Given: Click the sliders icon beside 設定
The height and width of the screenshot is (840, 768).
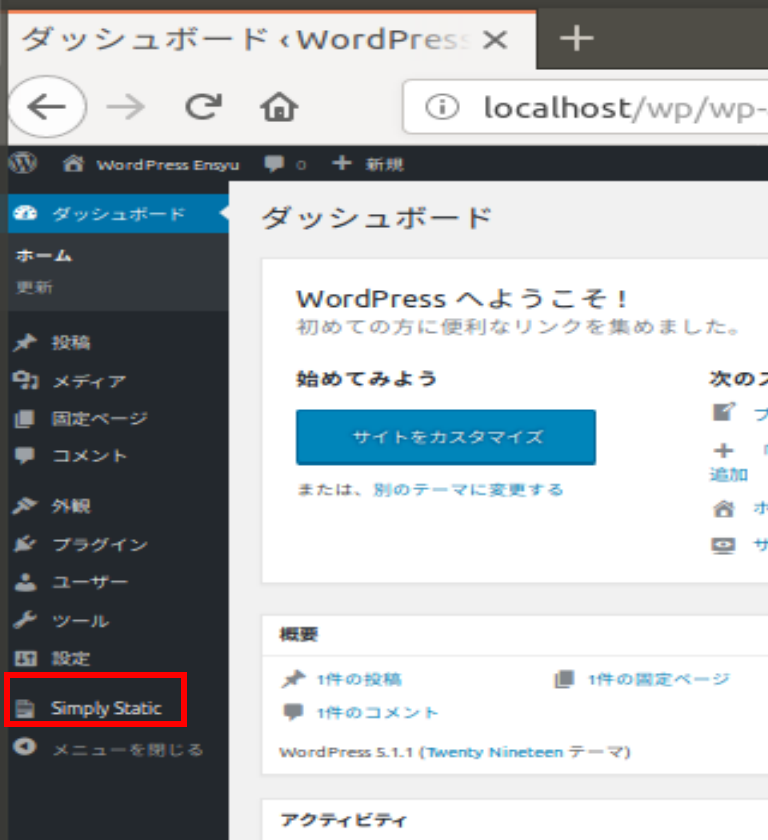Looking at the screenshot, I should (25, 658).
